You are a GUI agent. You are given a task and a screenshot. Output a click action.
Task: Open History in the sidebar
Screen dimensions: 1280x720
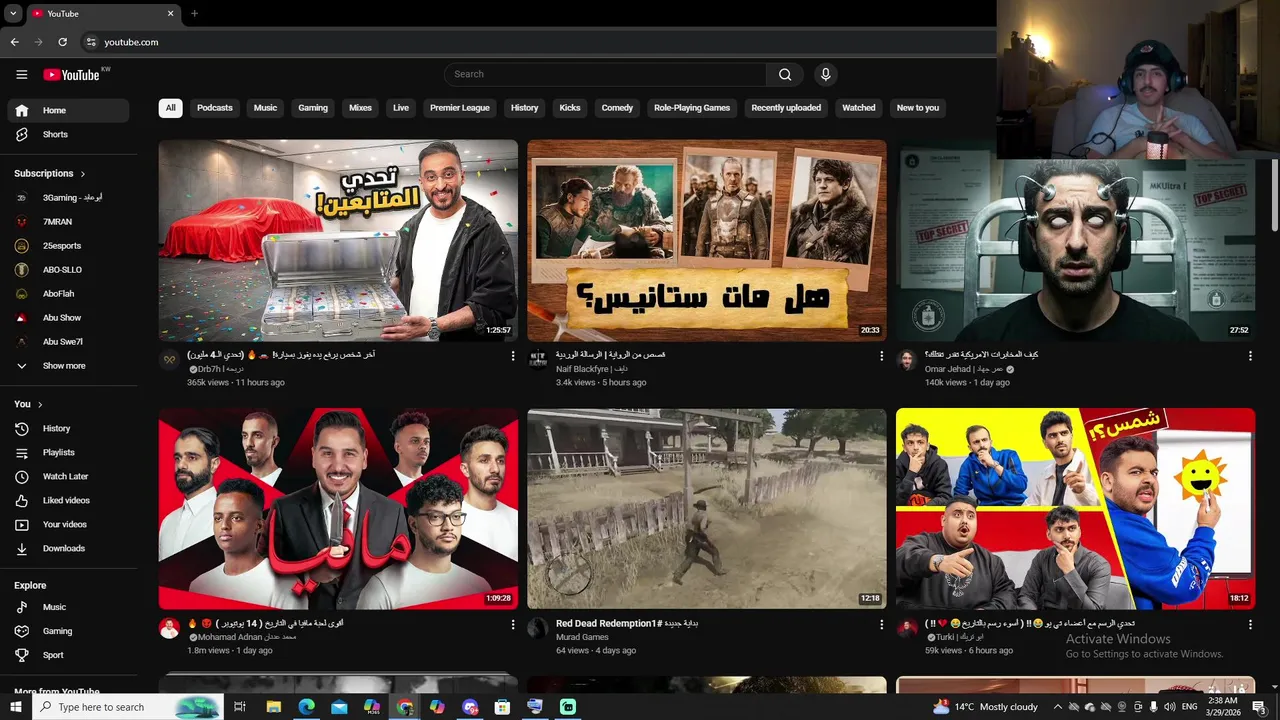click(68, 428)
